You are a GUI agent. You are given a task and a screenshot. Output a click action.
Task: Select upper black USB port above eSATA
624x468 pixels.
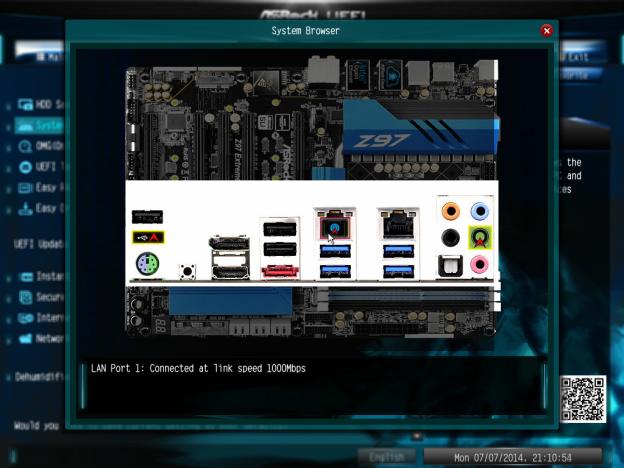(x=280, y=229)
